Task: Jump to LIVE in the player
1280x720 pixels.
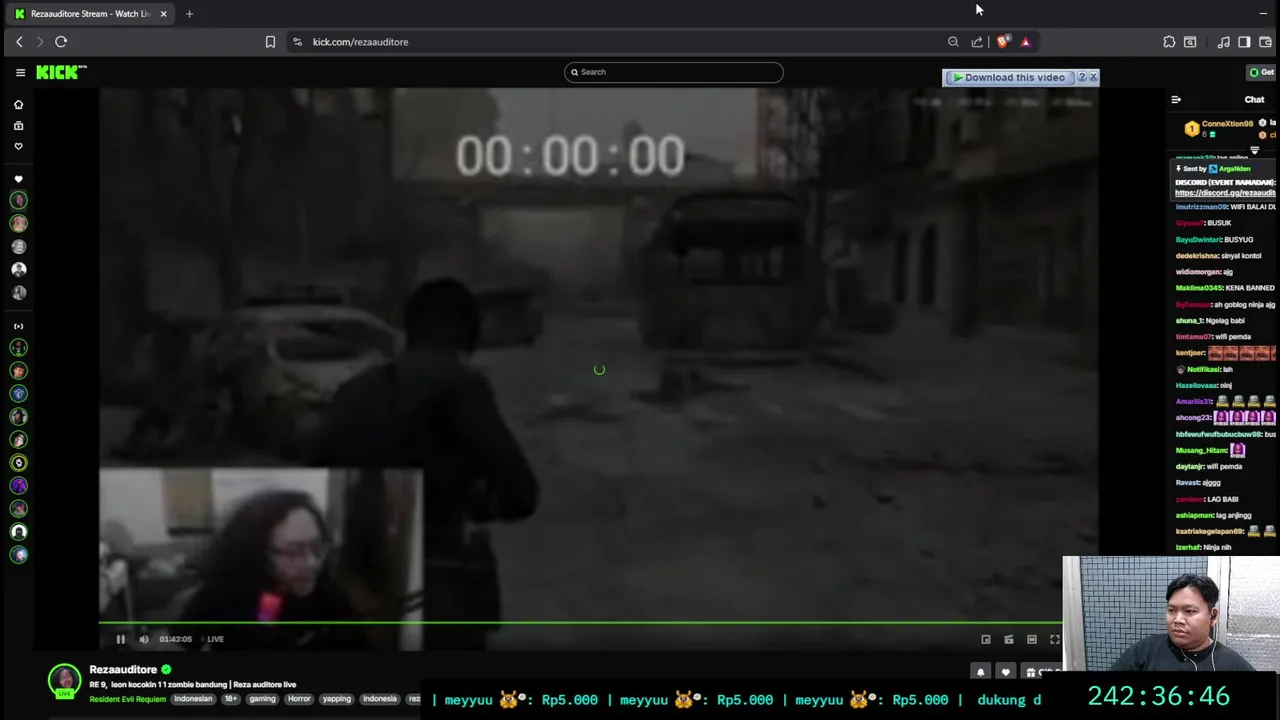Action: coord(215,639)
